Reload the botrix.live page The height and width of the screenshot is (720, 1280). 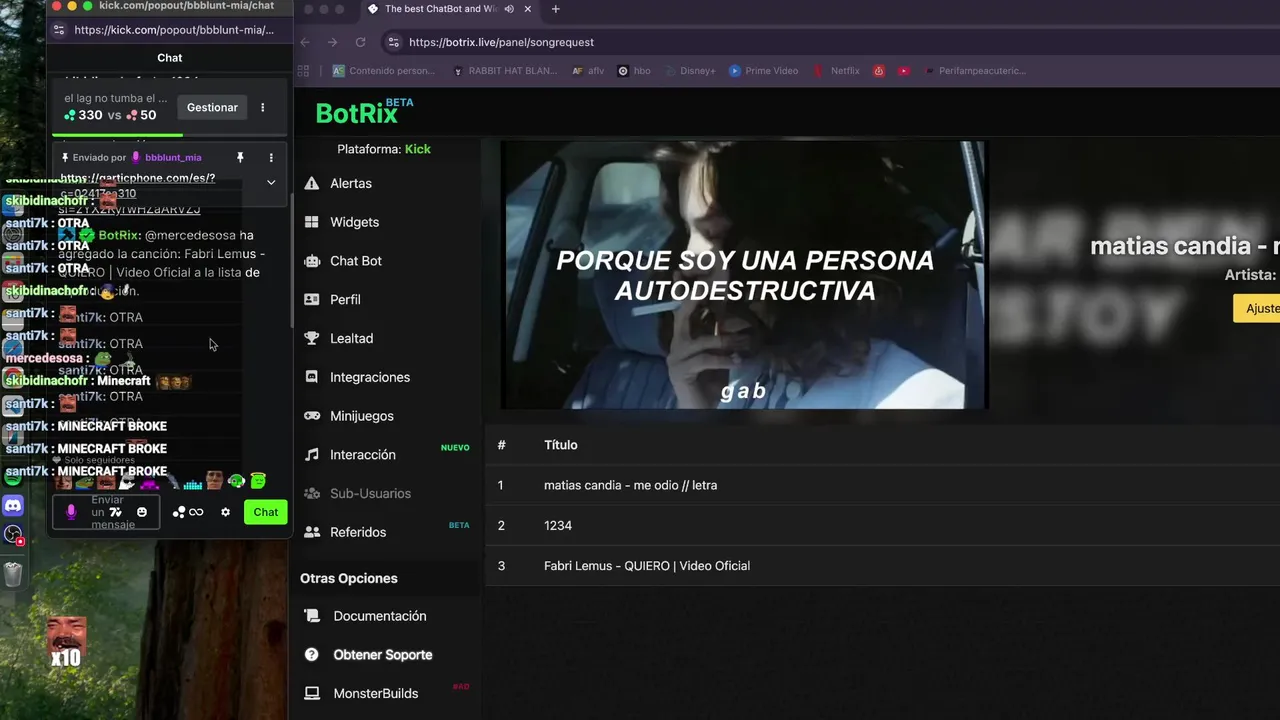click(x=360, y=42)
